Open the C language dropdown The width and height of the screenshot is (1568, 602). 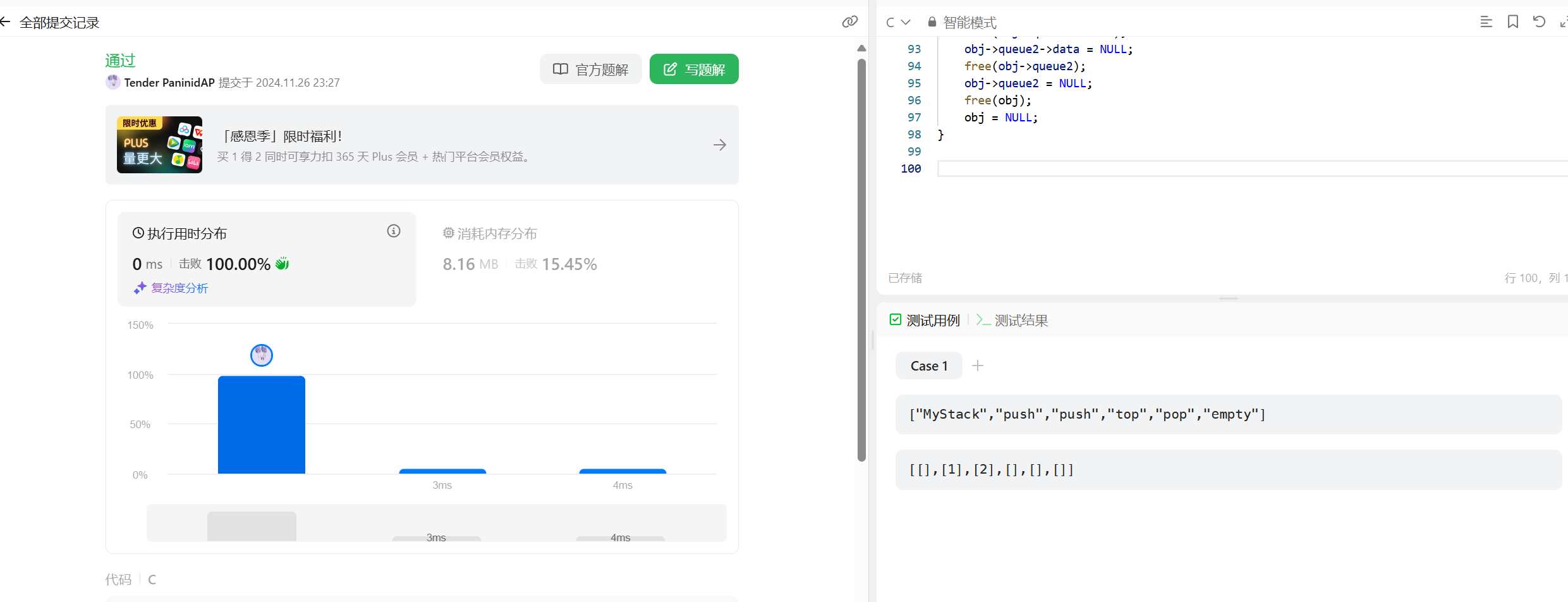[897, 22]
